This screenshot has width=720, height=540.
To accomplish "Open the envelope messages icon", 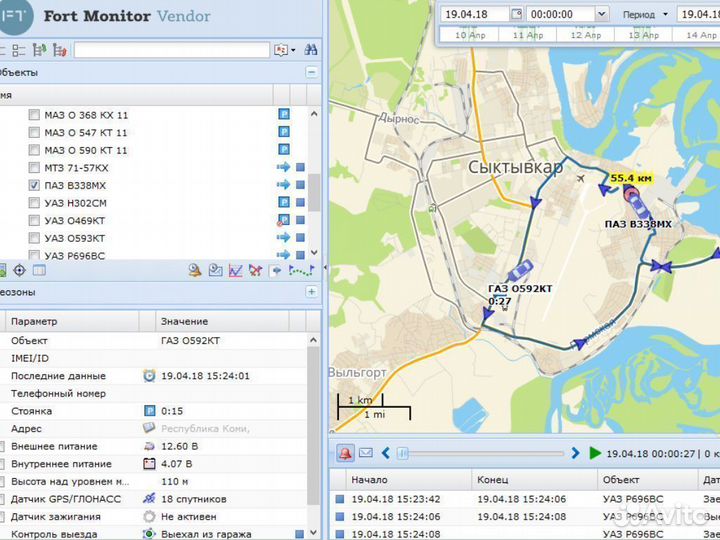I will tap(365, 453).
